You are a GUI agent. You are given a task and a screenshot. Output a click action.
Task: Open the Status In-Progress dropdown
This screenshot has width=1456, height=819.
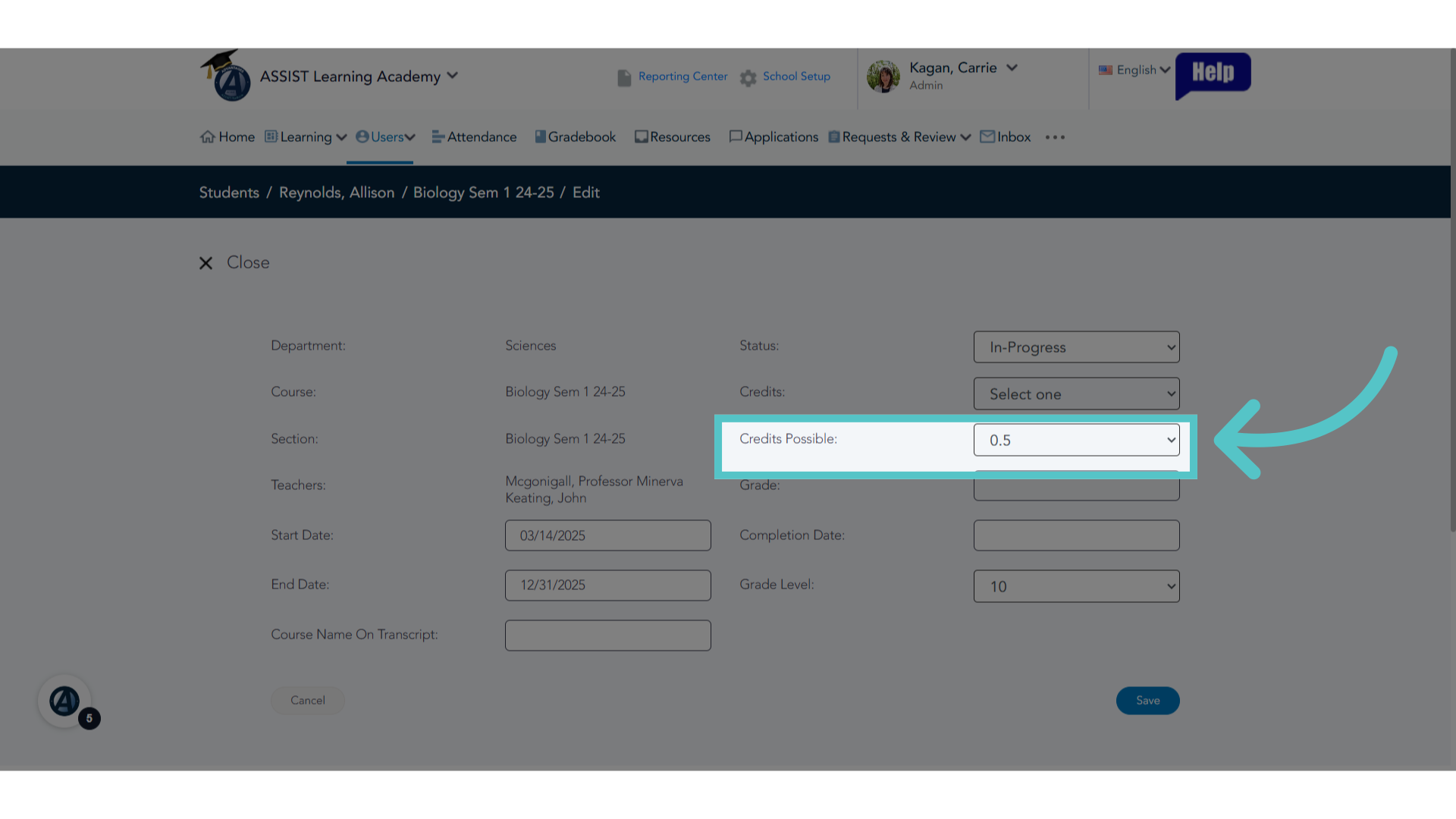(1076, 347)
